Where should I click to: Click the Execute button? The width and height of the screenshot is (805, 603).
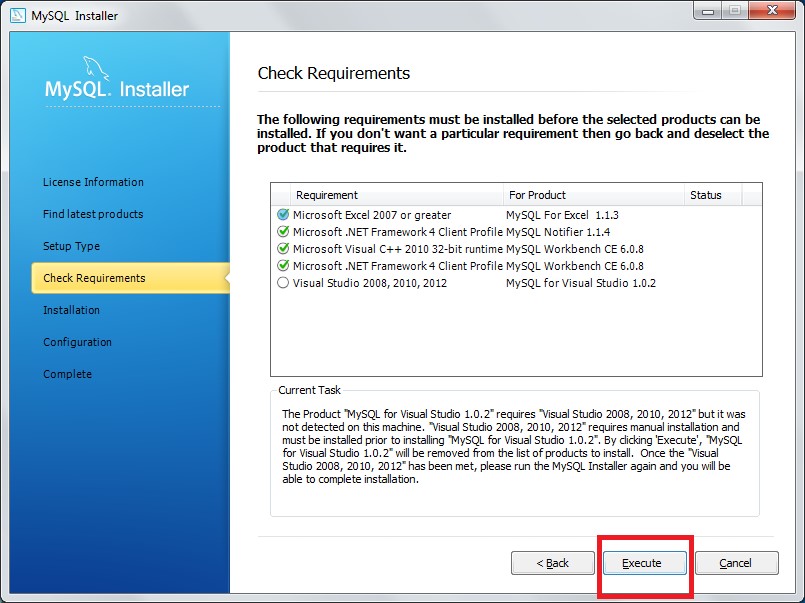644,563
